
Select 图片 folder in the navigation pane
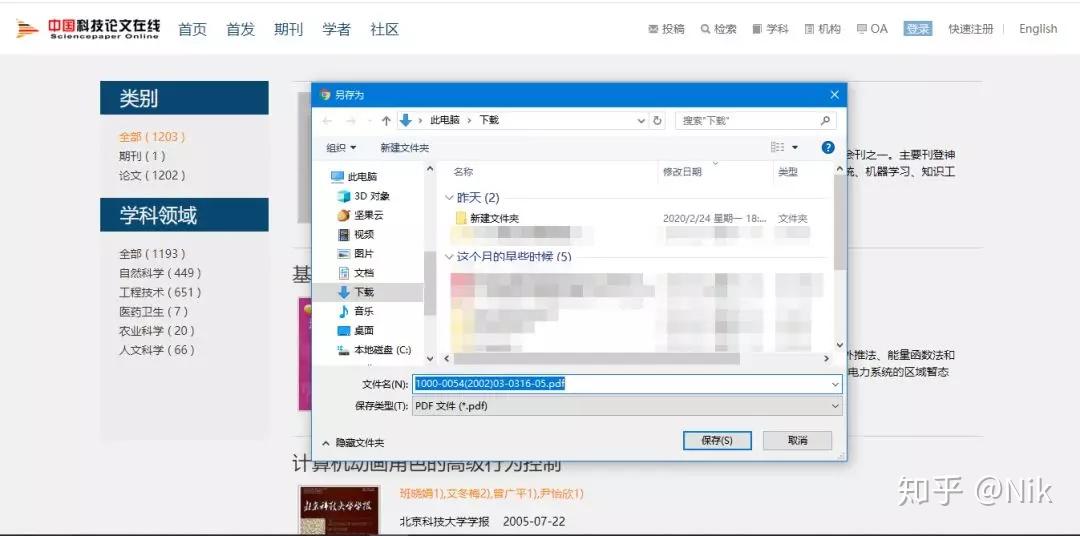355,254
